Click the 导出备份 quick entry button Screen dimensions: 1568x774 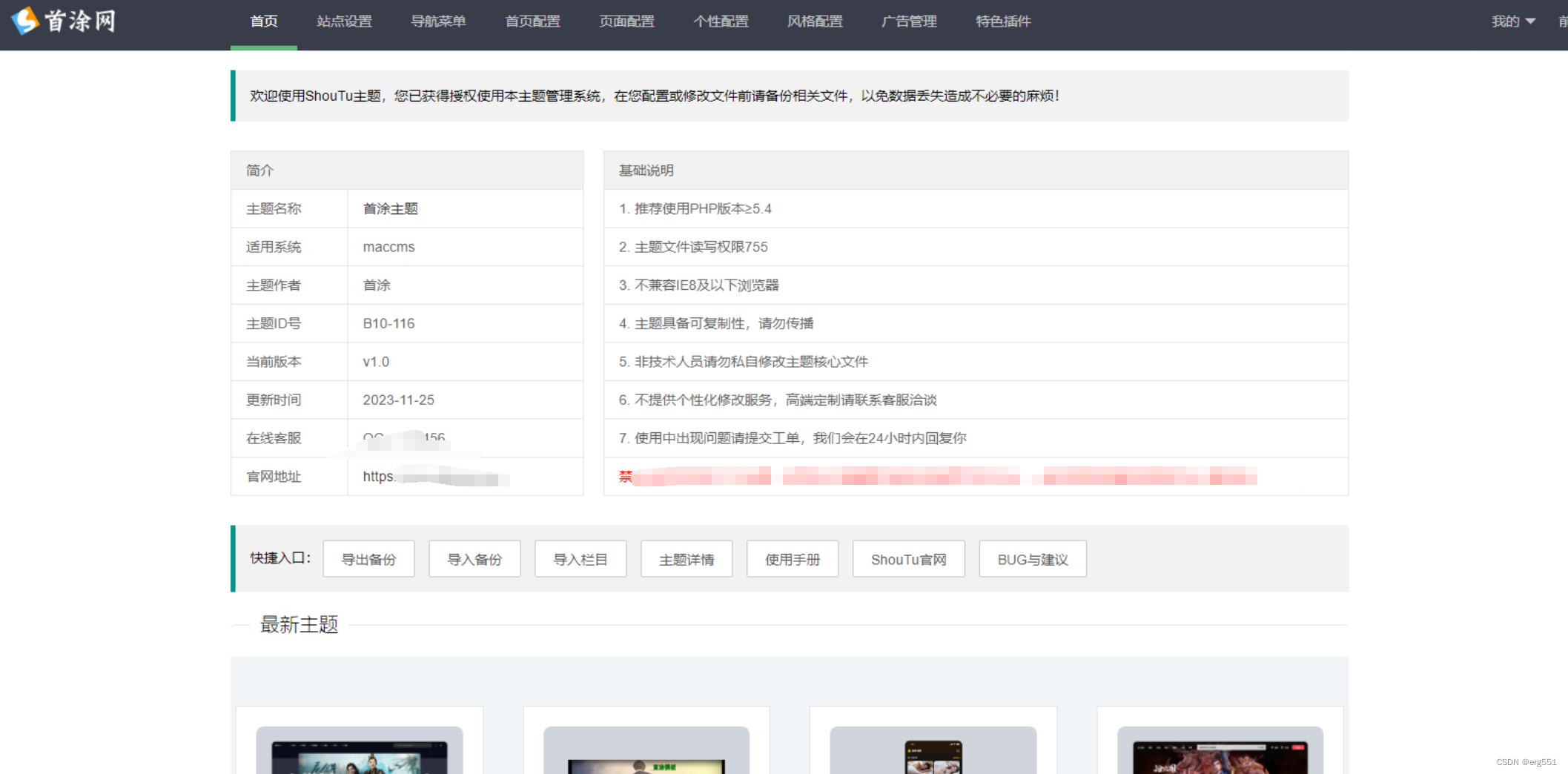[368, 558]
